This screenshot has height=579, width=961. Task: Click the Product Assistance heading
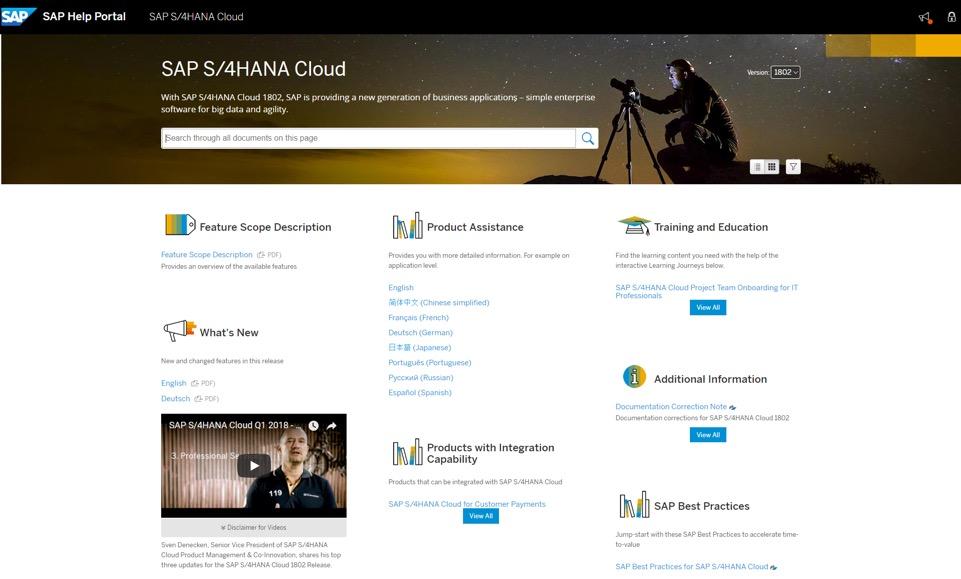(475, 227)
